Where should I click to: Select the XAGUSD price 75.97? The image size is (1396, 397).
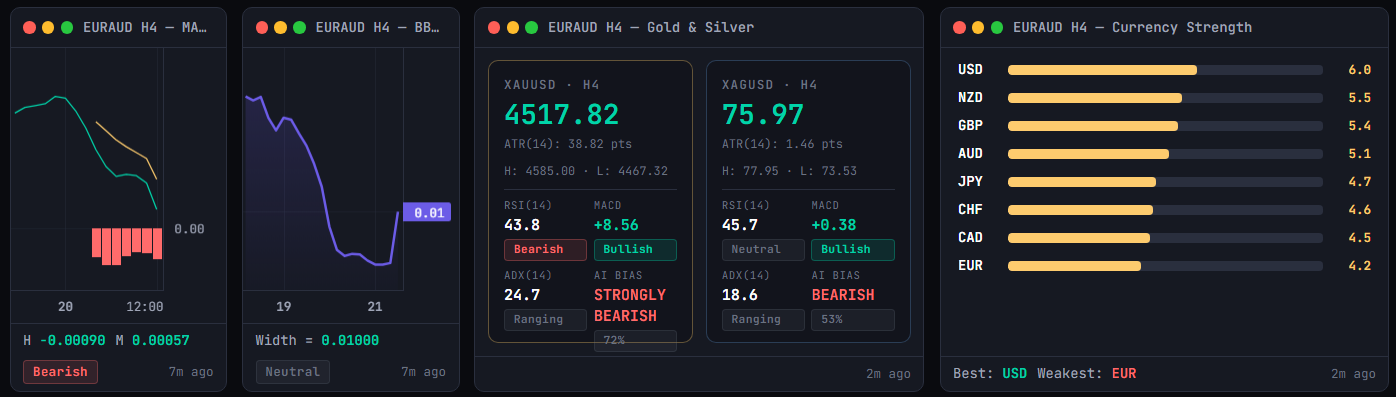click(763, 115)
